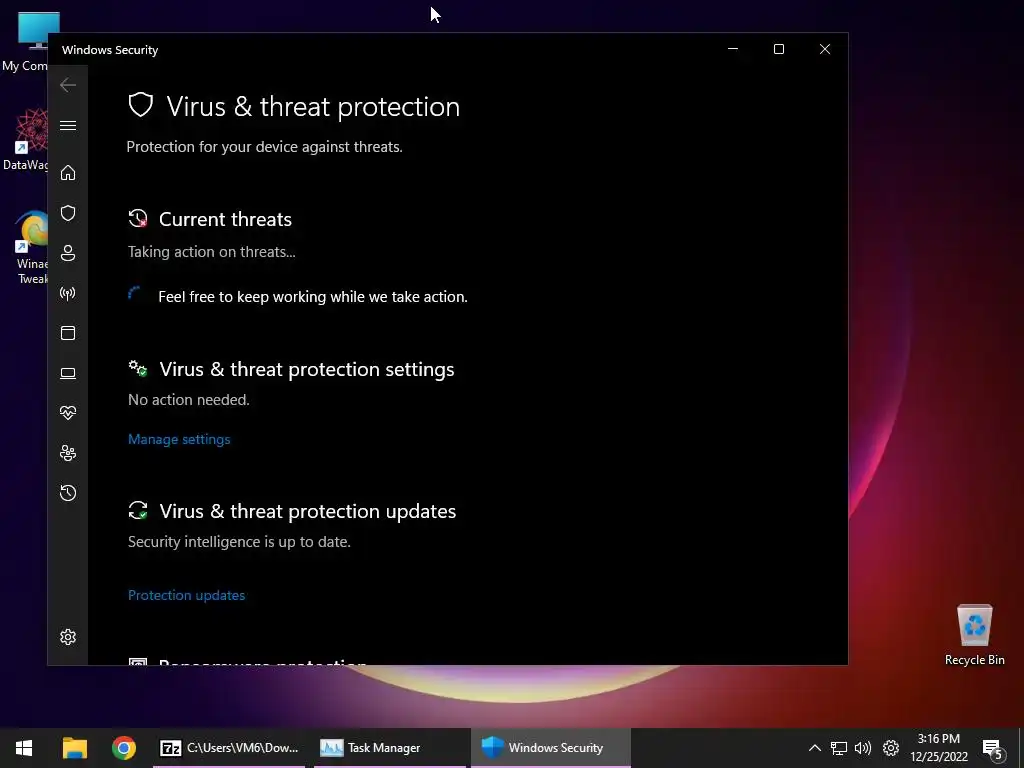Select the Recycle Bin desktop icon
Screen dimensions: 1024x768
coord(974,635)
